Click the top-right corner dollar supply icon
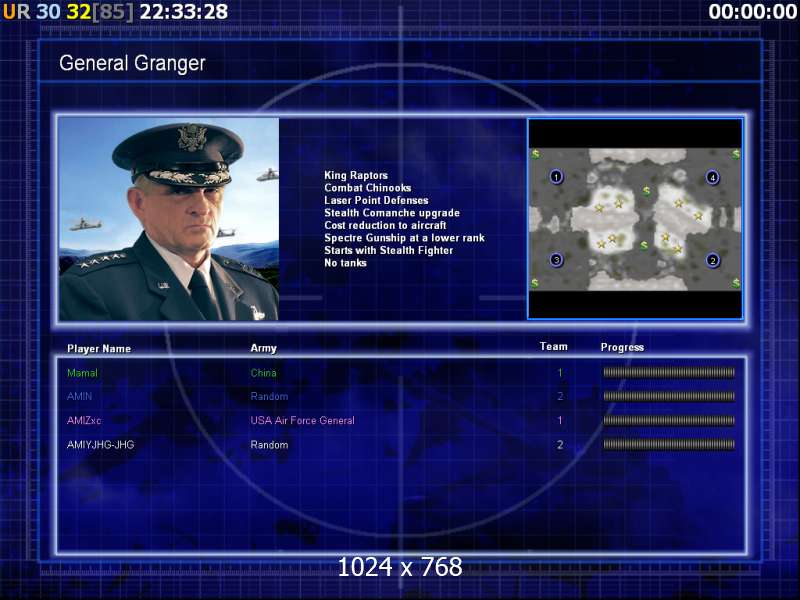This screenshot has height=600, width=800. [x=736, y=153]
